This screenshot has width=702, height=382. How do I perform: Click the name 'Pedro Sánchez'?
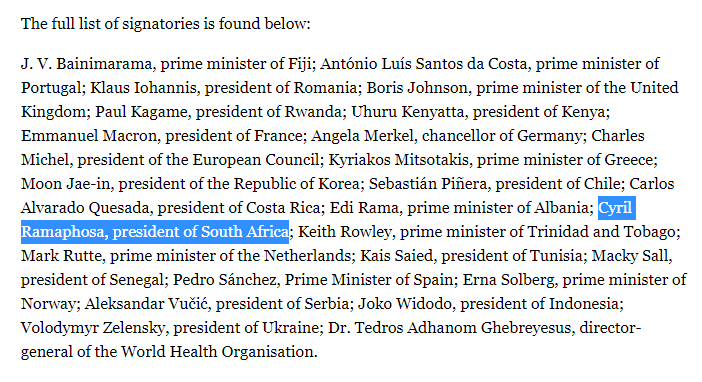point(225,279)
